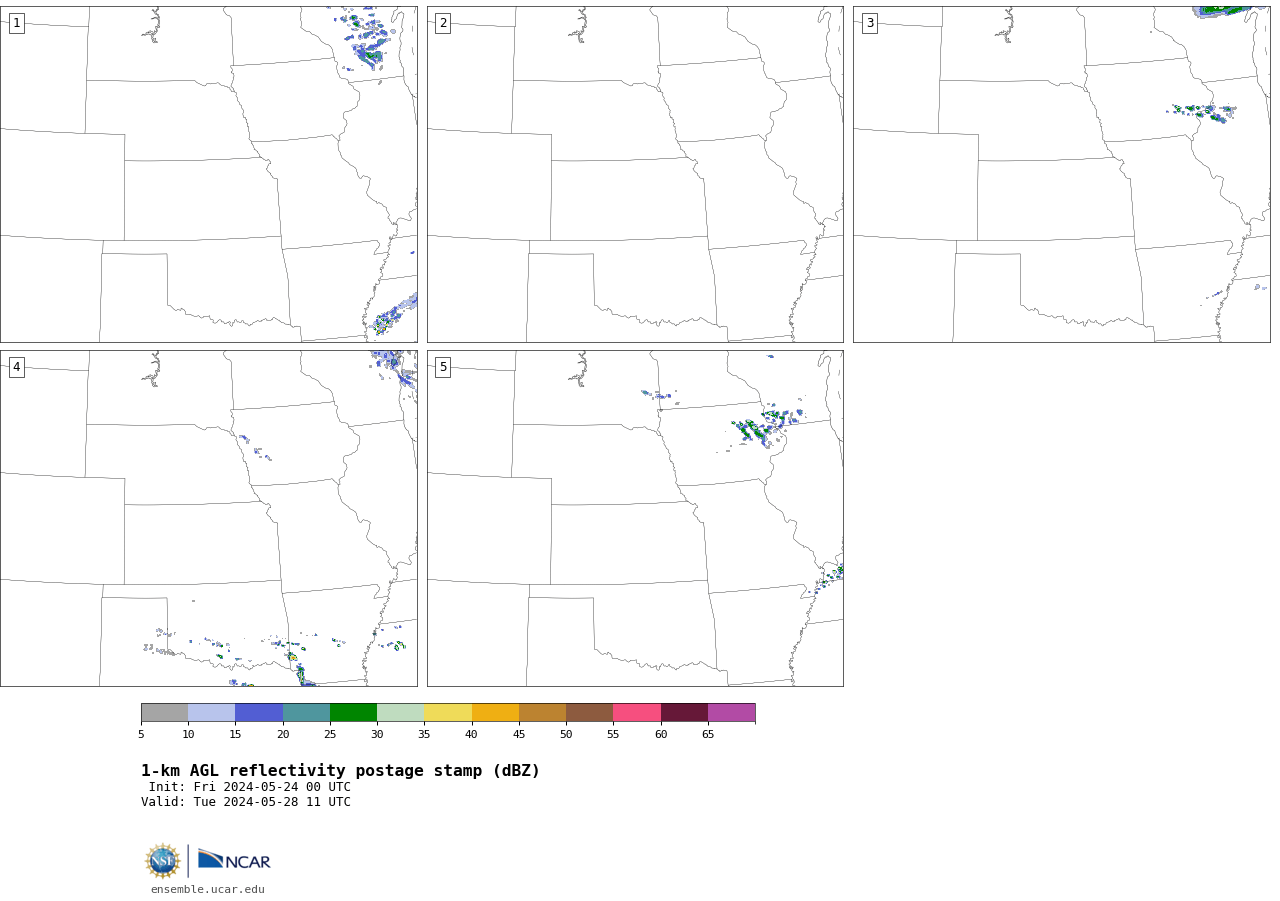Click the colorbar tick label '5'
The height and width of the screenshot is (901, 1280).
tap(141, 734)
